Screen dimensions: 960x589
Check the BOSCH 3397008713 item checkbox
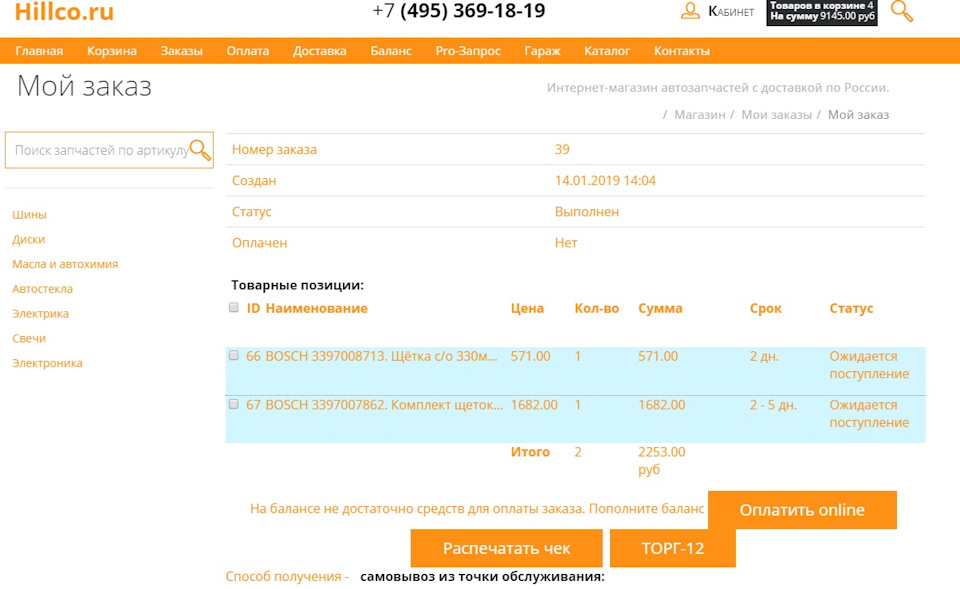[233, 354]
